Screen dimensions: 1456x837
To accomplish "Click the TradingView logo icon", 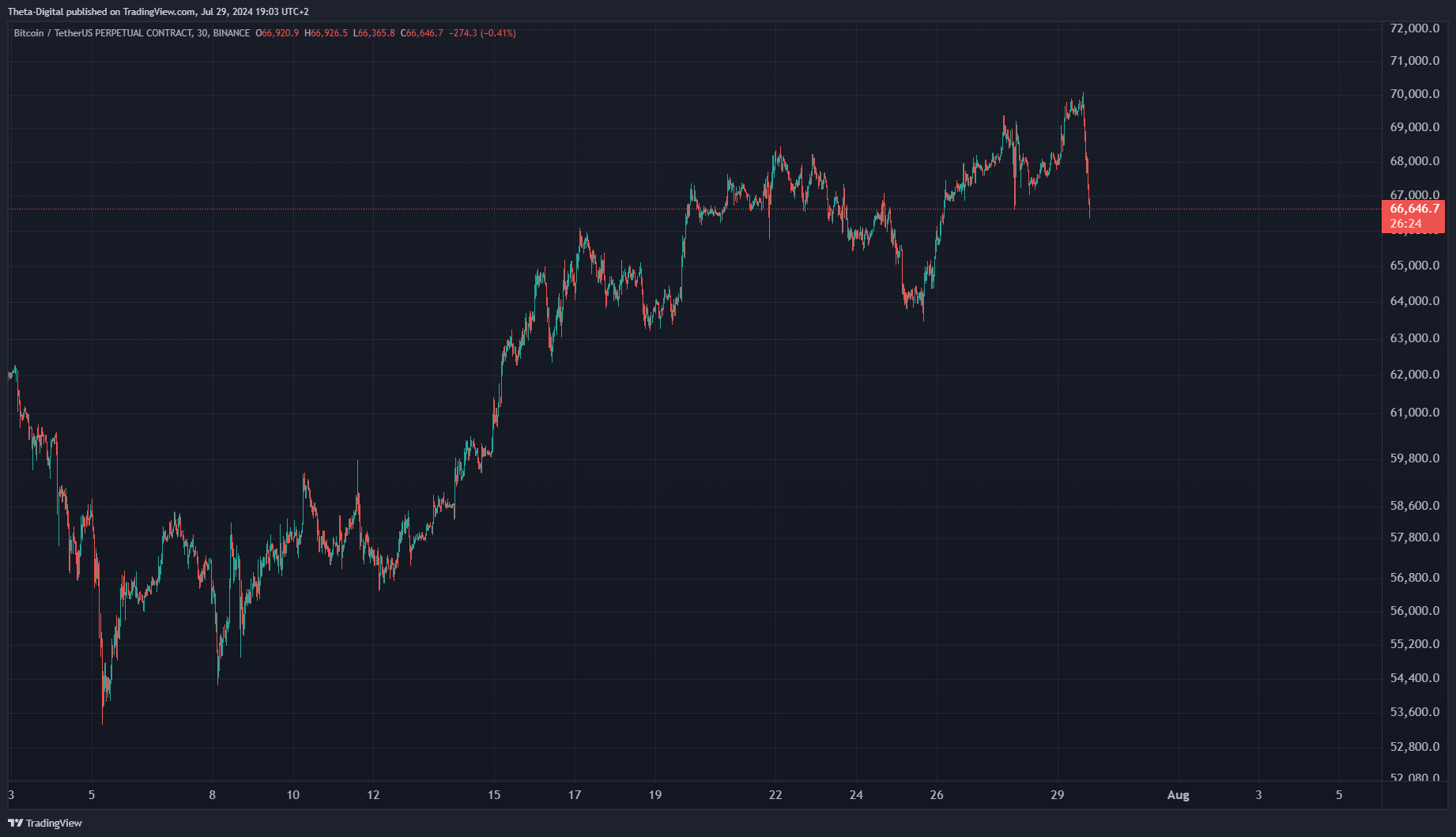I will coord(15,823).
